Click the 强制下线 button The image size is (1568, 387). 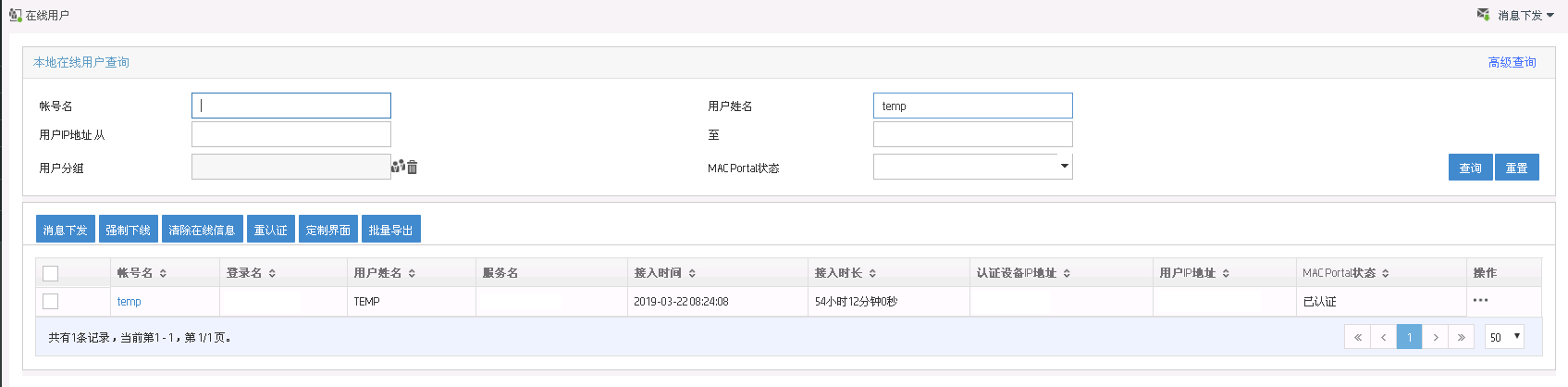click(128, 230)
